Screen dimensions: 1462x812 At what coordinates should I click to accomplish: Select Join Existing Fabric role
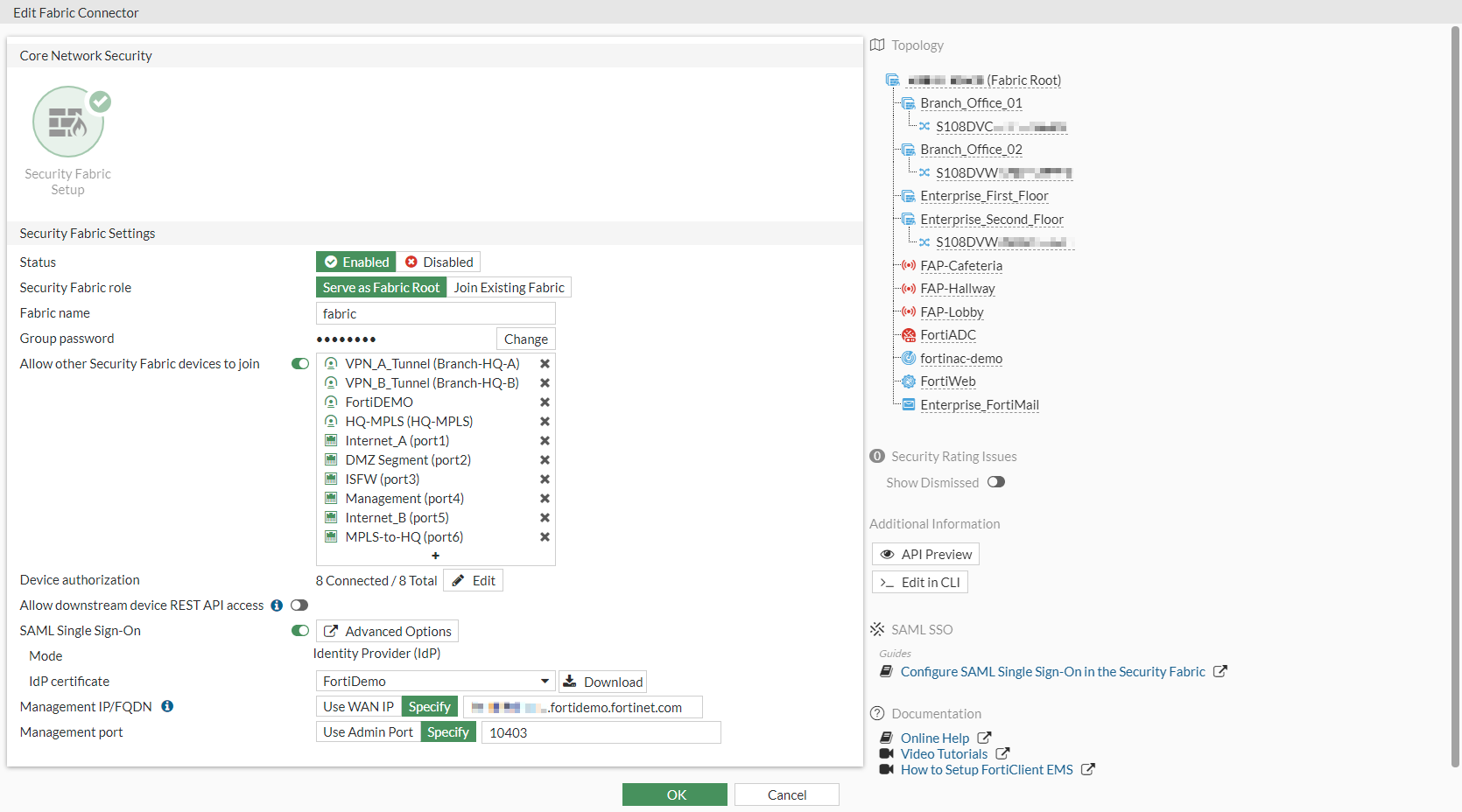509,287
